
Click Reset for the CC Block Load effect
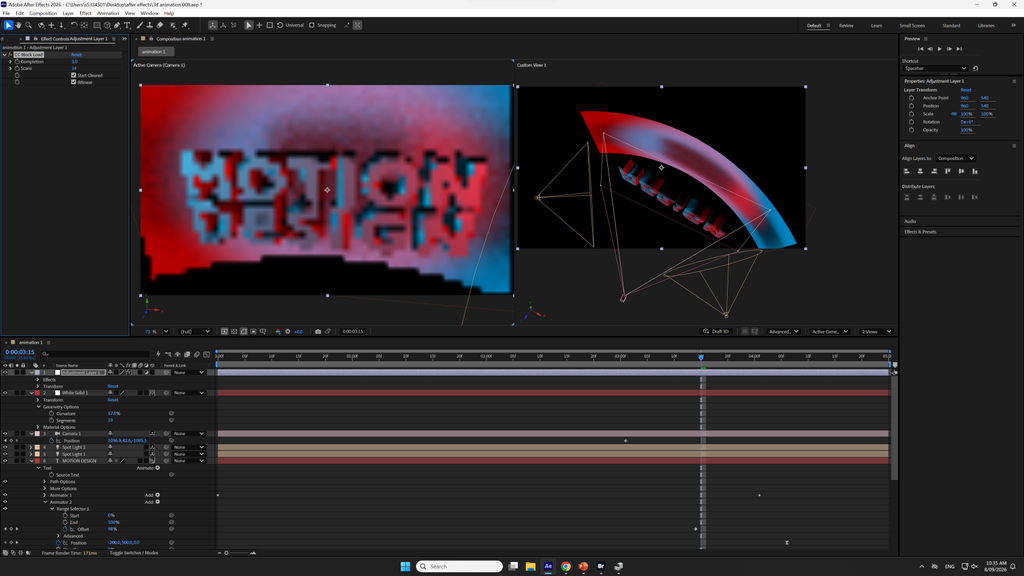tap(76, 54)
